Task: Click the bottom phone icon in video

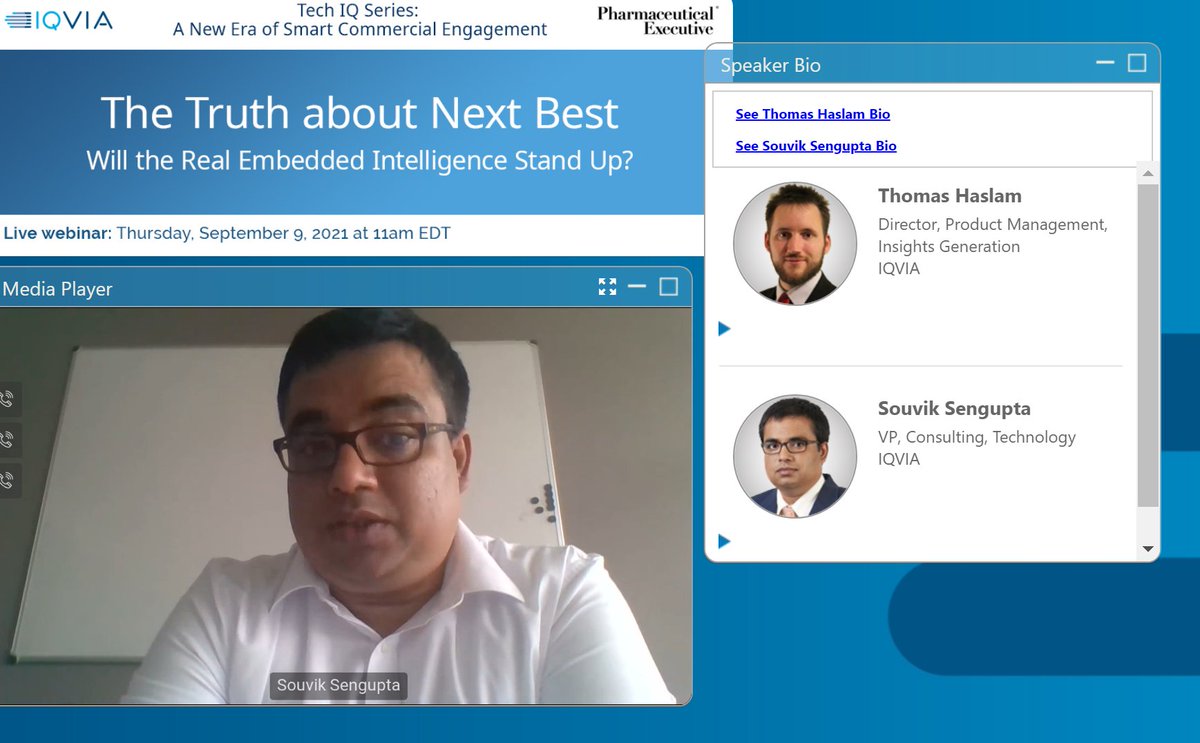Action: click(x=7, y=480)
